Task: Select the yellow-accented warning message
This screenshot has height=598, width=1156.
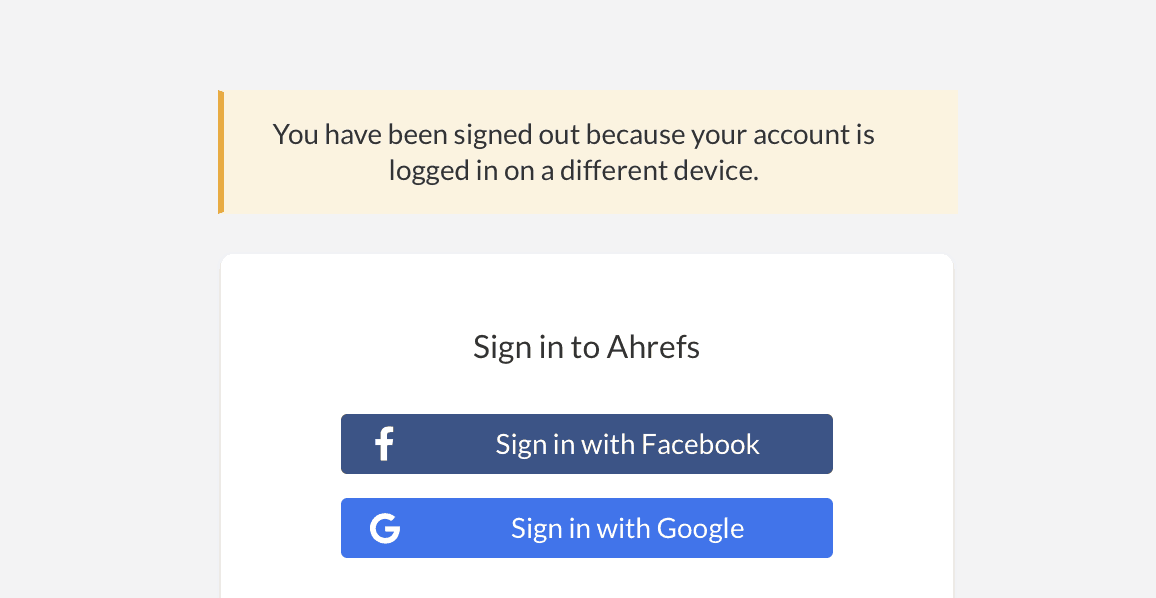Action: click(x=588, y=151)
